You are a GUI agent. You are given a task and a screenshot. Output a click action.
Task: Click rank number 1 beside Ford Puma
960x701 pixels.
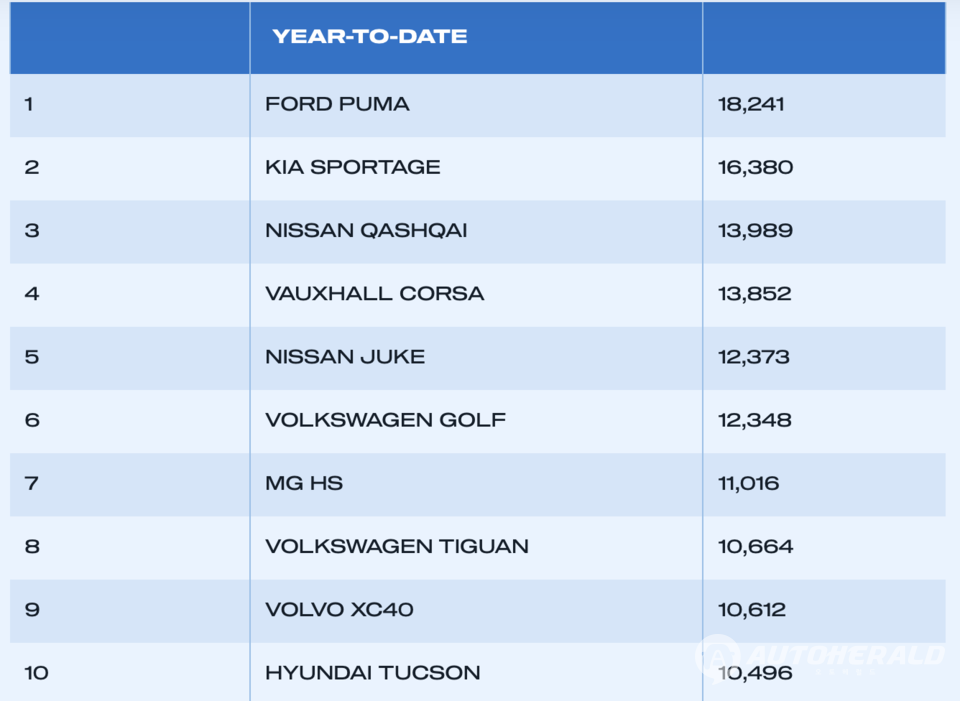tap(29, 104)
